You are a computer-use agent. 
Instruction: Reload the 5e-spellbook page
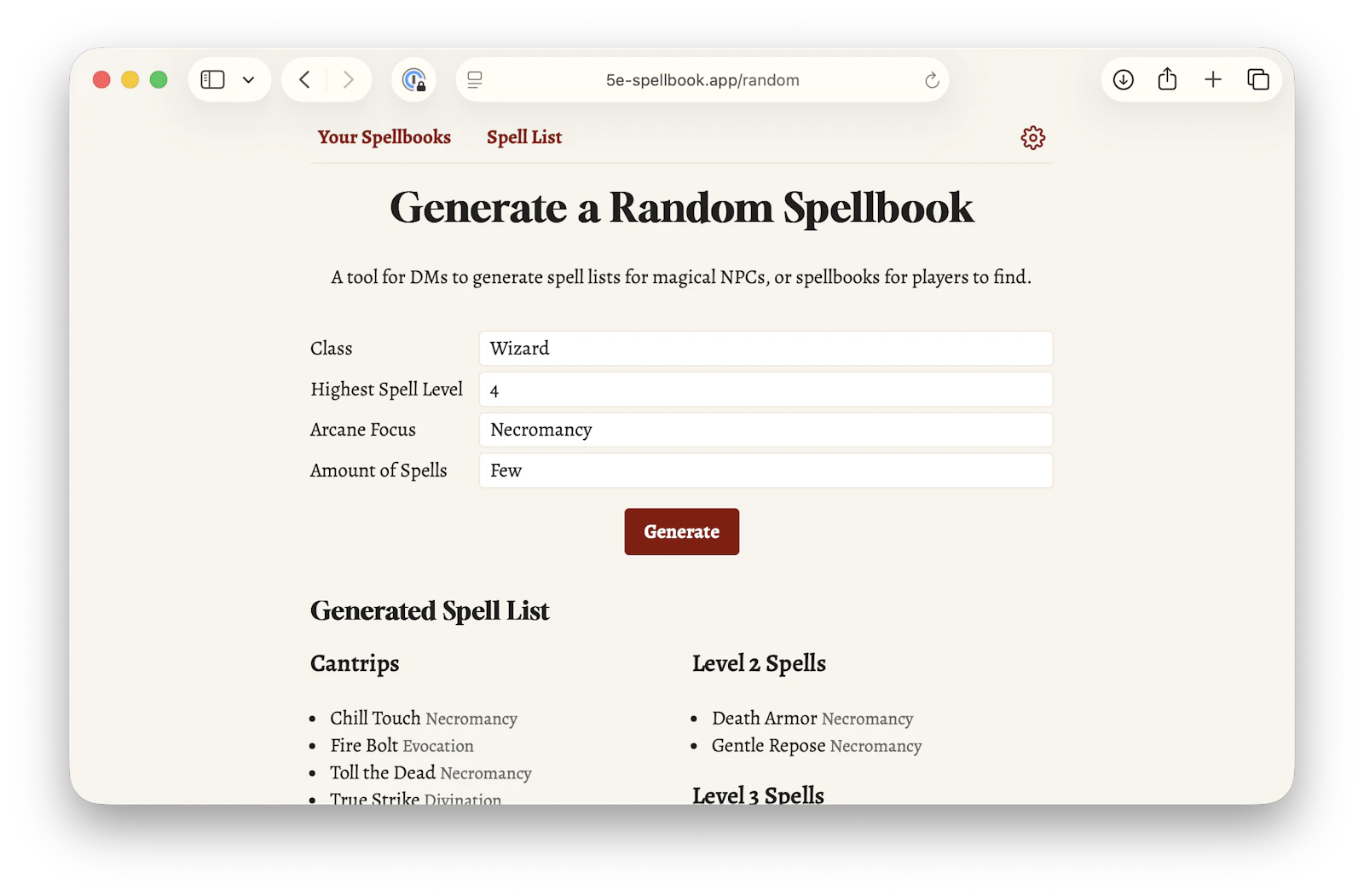click(x=932, y=79)
